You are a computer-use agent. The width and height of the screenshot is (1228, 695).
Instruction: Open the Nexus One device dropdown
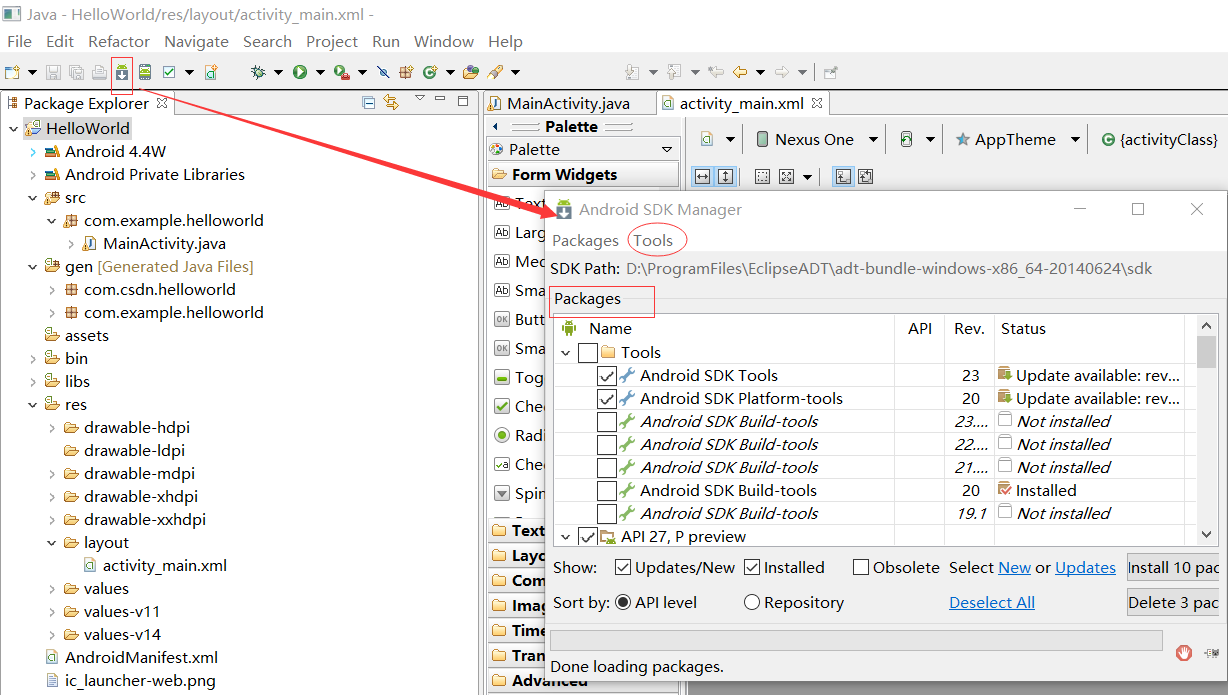point(873,140)
